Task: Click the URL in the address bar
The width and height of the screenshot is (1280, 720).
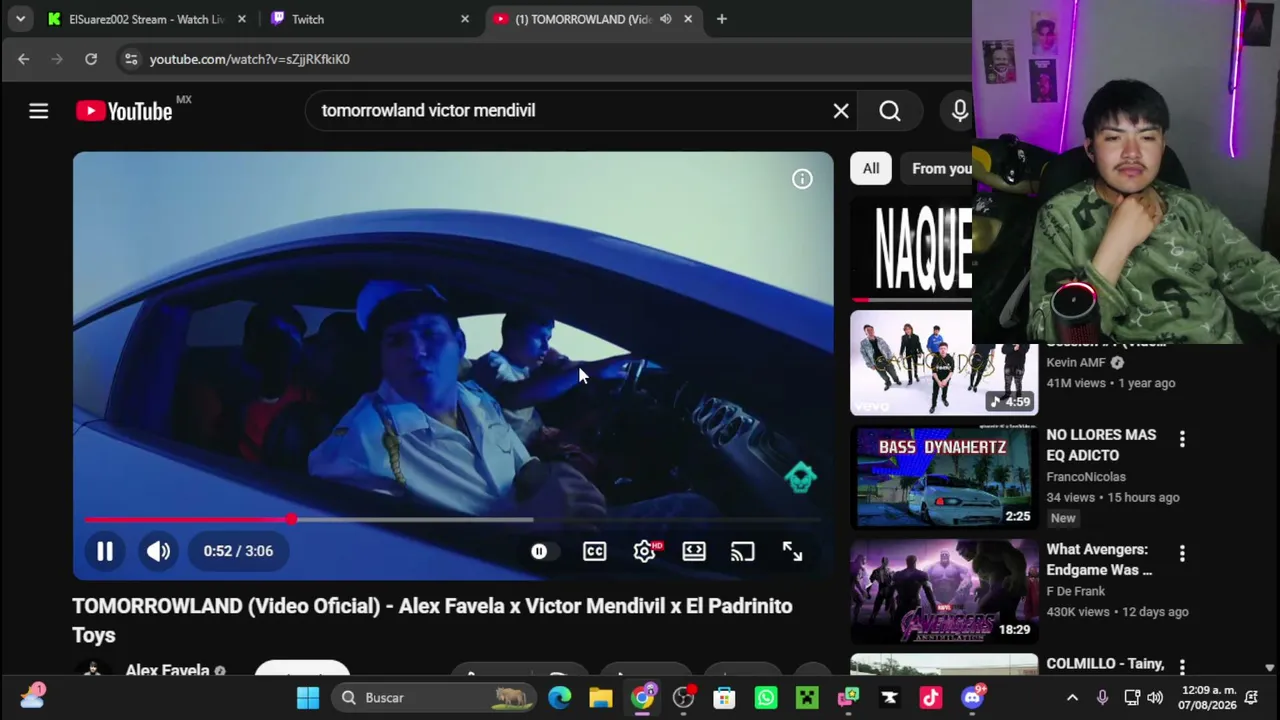Action: [x=250, y=59]
